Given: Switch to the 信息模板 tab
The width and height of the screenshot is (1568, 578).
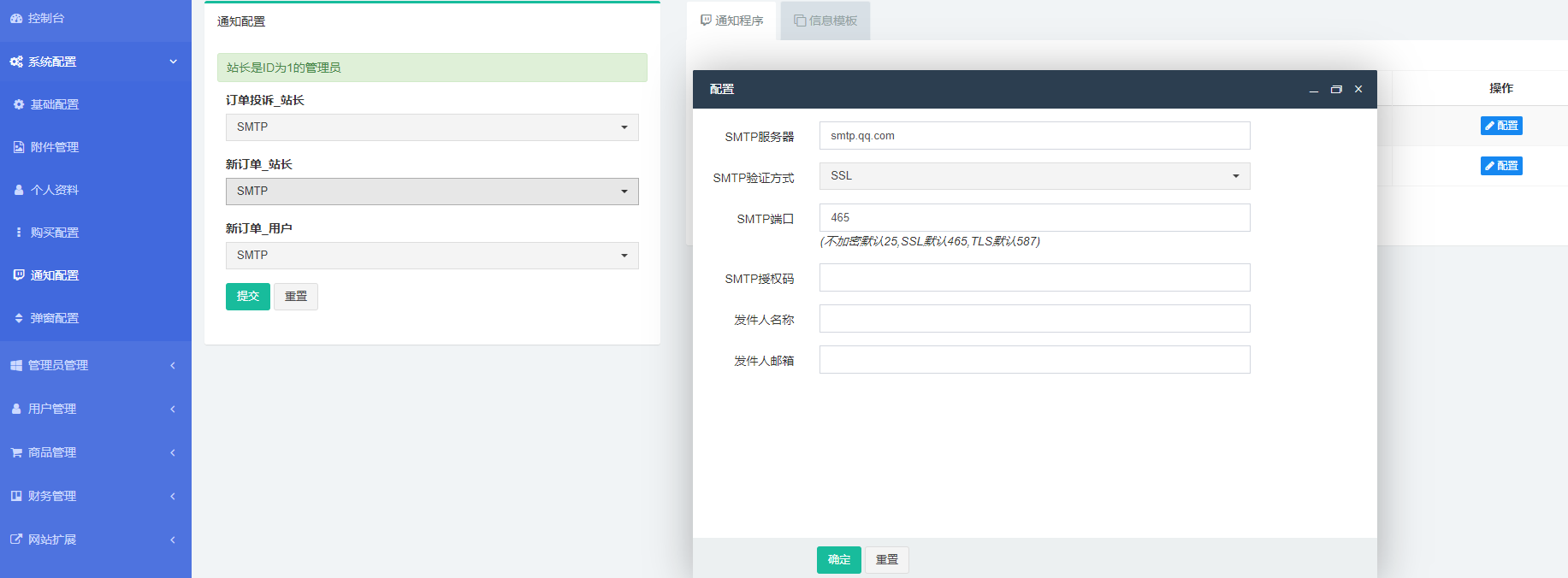Looking at the screenshot, I should 825,21.
